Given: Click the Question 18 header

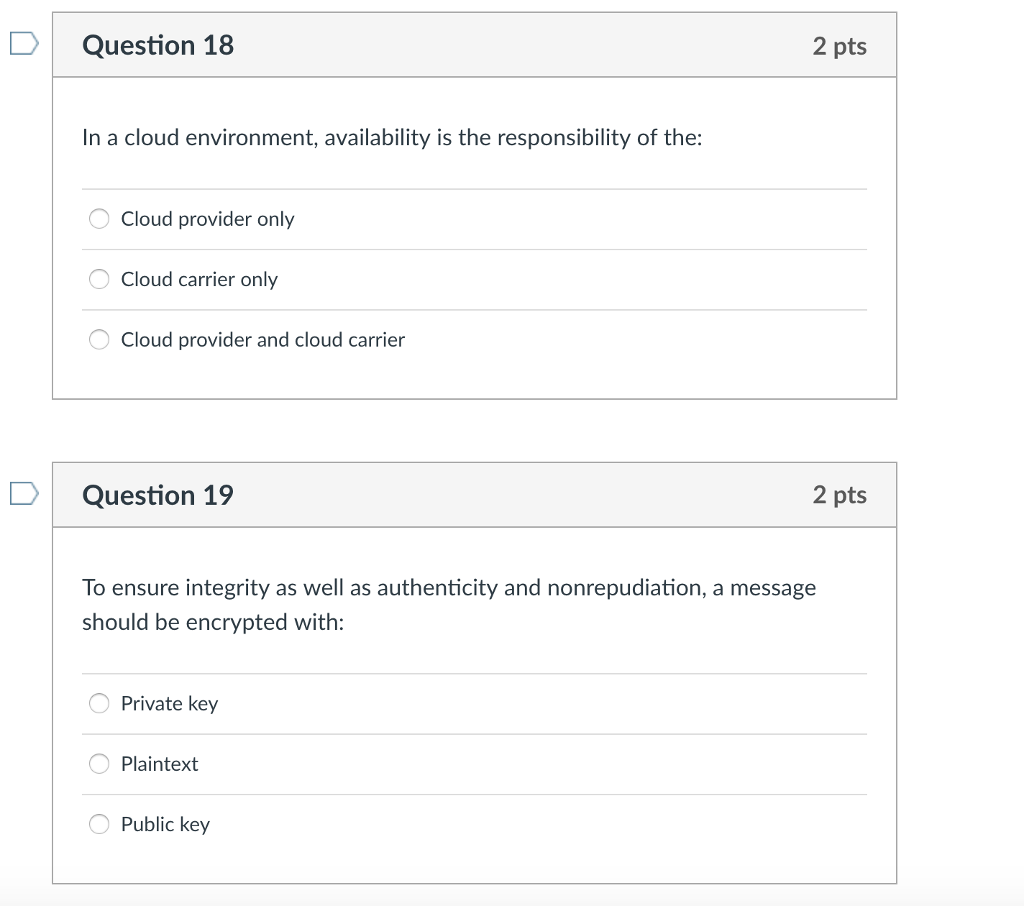Looking at the screenshot, I should 157,45.
